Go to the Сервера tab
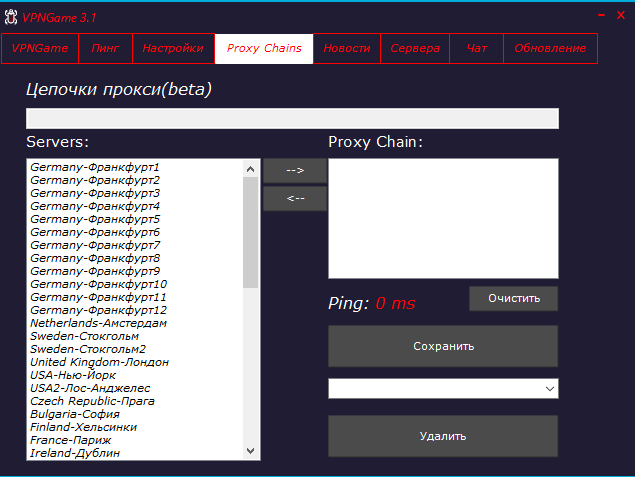The image size is (635, 477). tap(415, 48)
